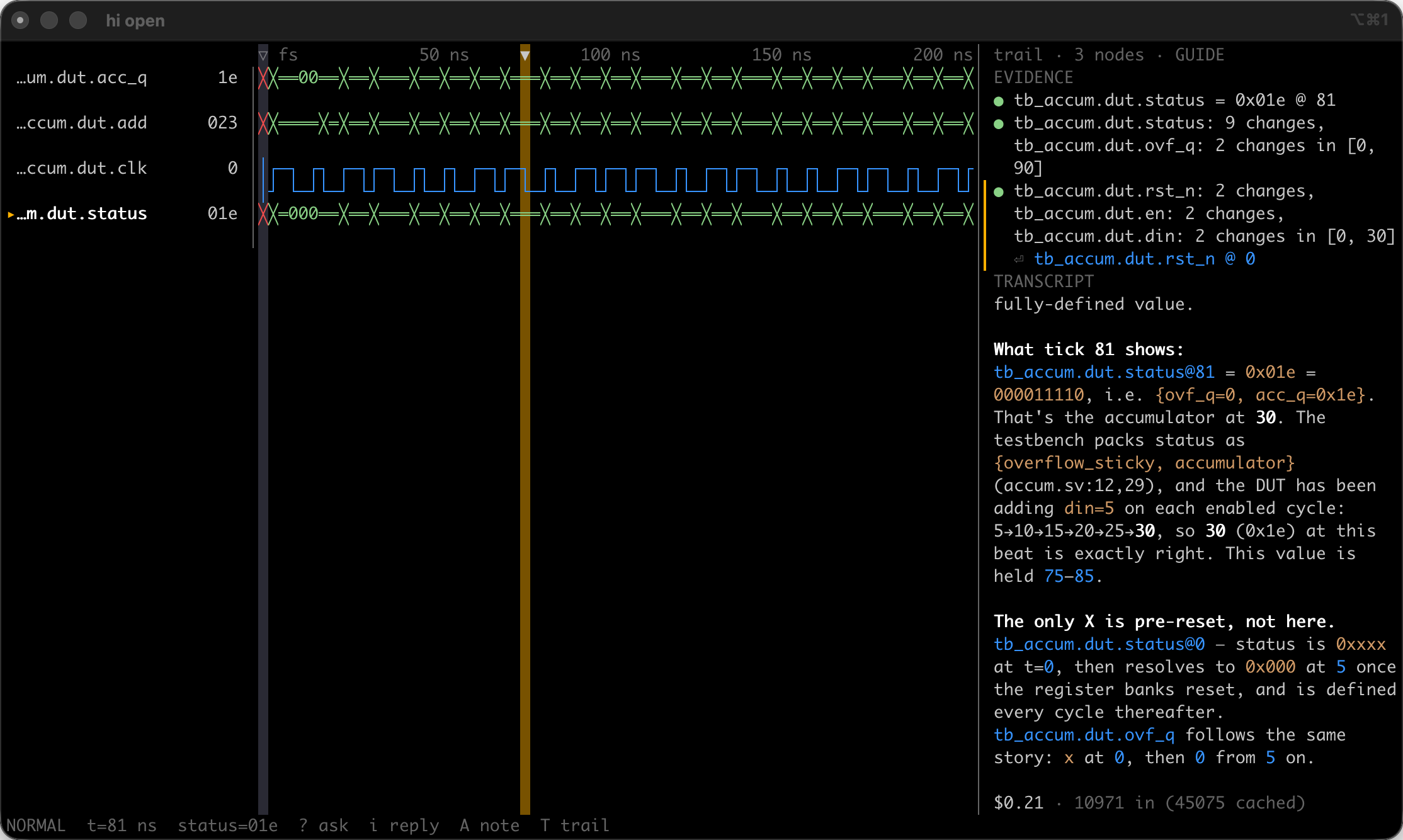
Task: Click the GUIDE label in trail header
Action: click(1200, 55)
